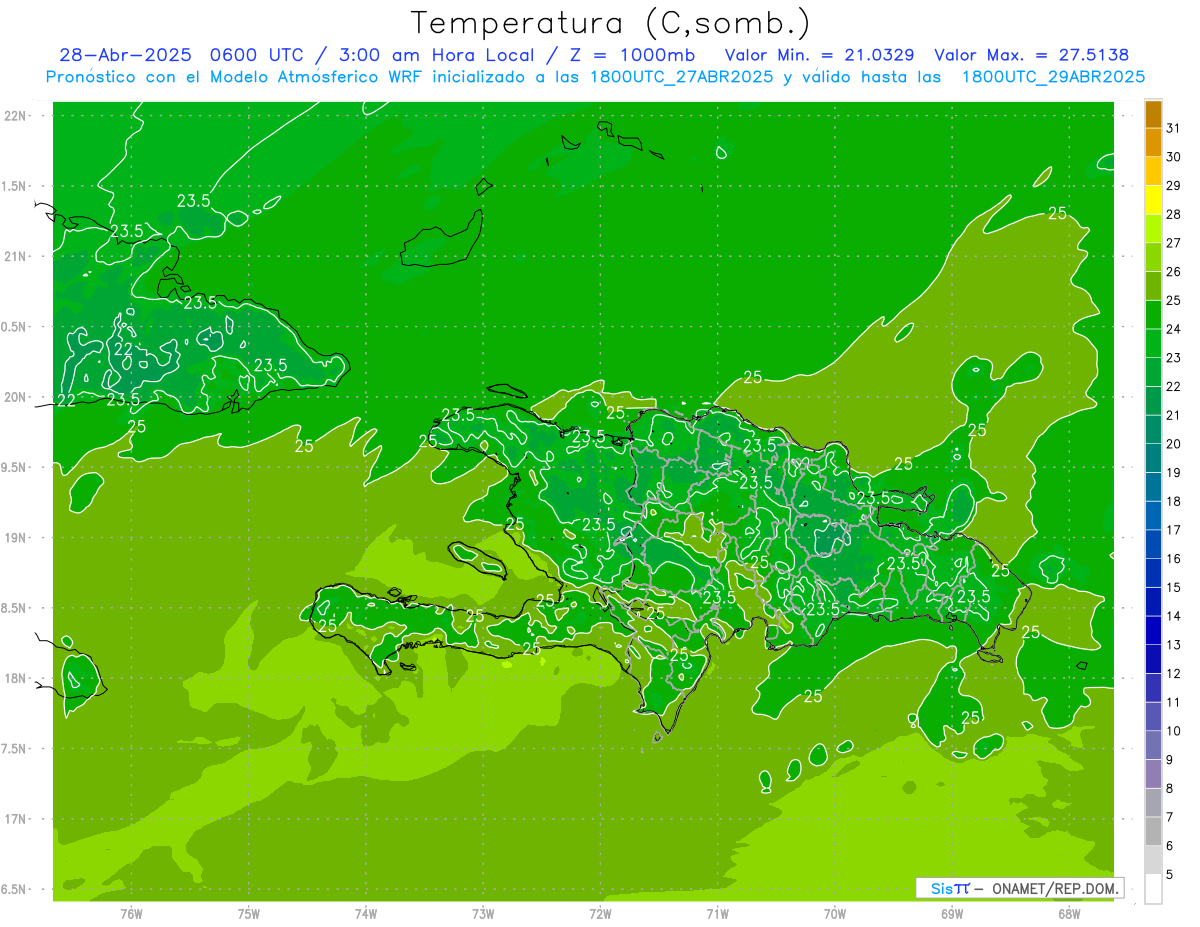
Task: Click the '74W' longitude axis label
Action: tap(366, 913)
